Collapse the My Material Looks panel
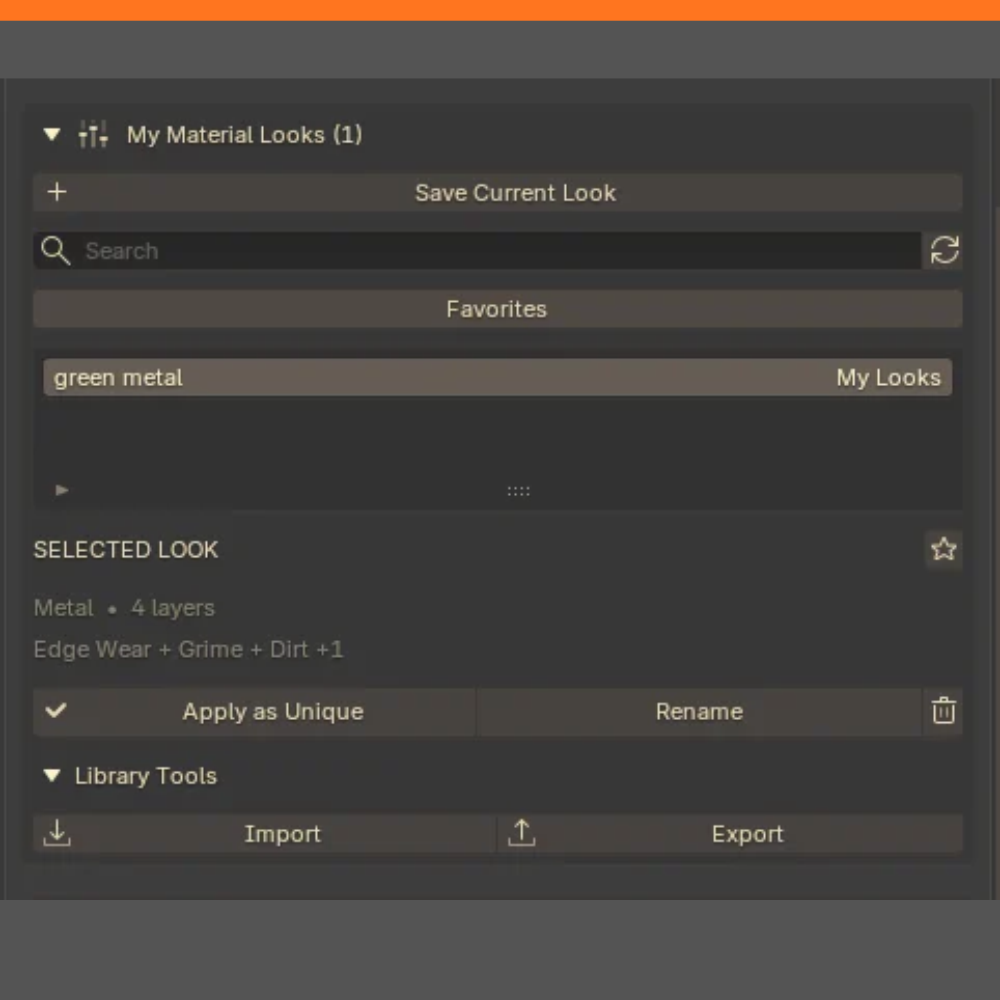1000x1000 pixels. [52, 135]
